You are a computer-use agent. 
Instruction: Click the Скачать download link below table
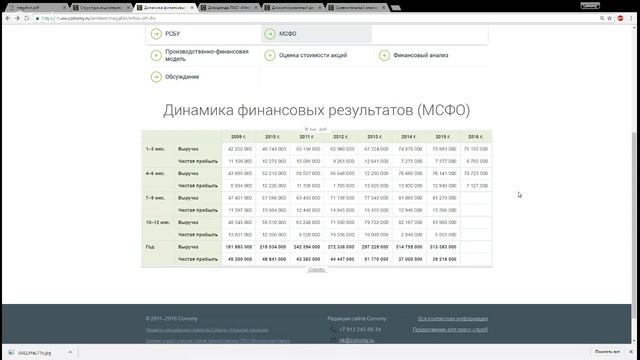click(316, 269)
